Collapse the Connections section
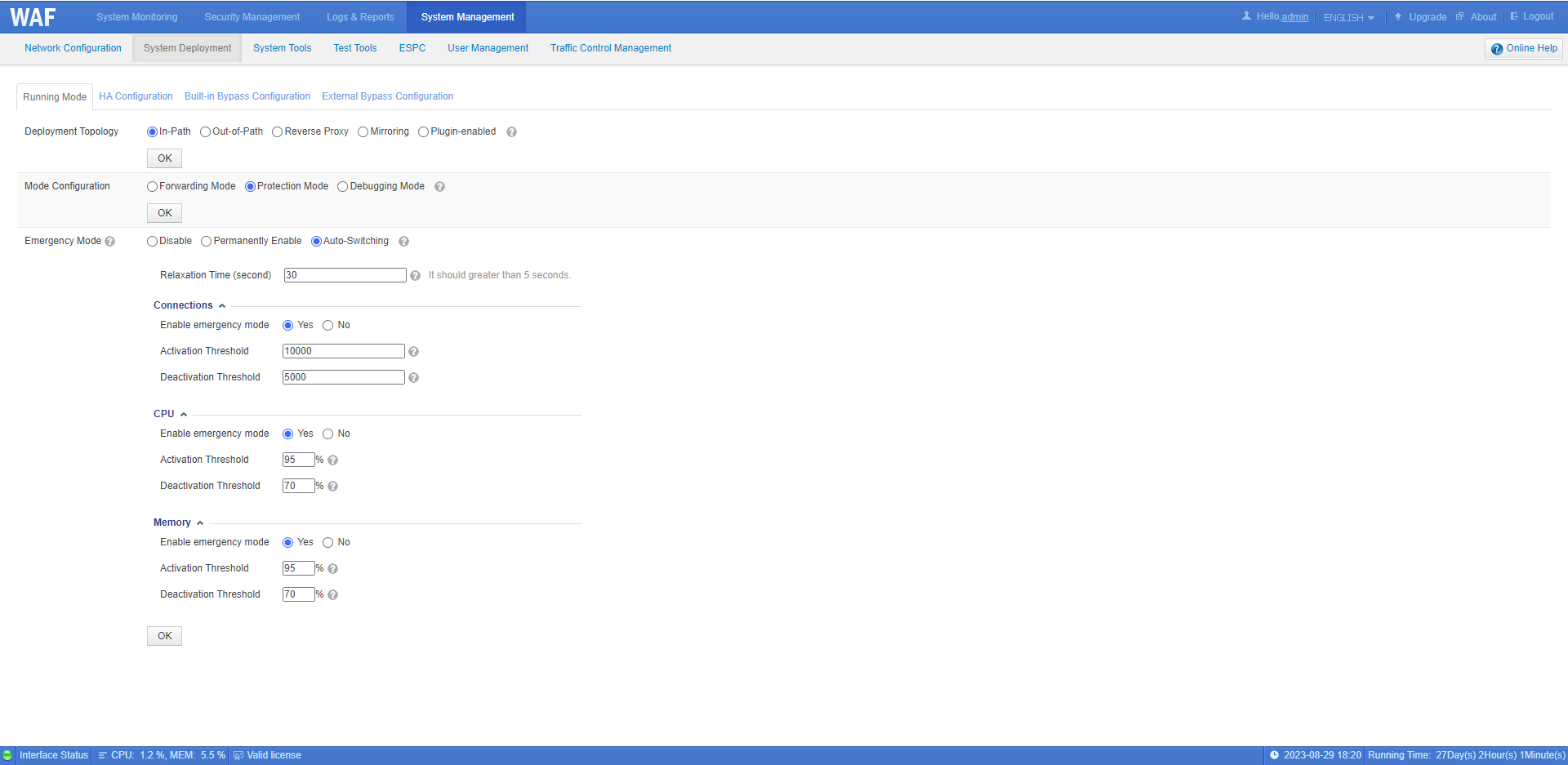This screenshot has width=1568, height=765. 222,306
